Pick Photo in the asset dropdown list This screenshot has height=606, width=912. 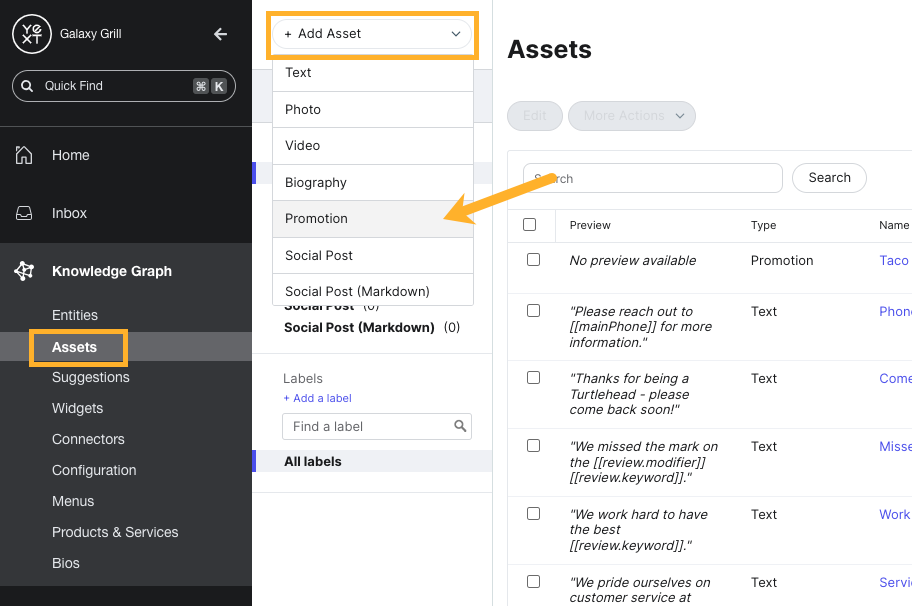point(303,110)
